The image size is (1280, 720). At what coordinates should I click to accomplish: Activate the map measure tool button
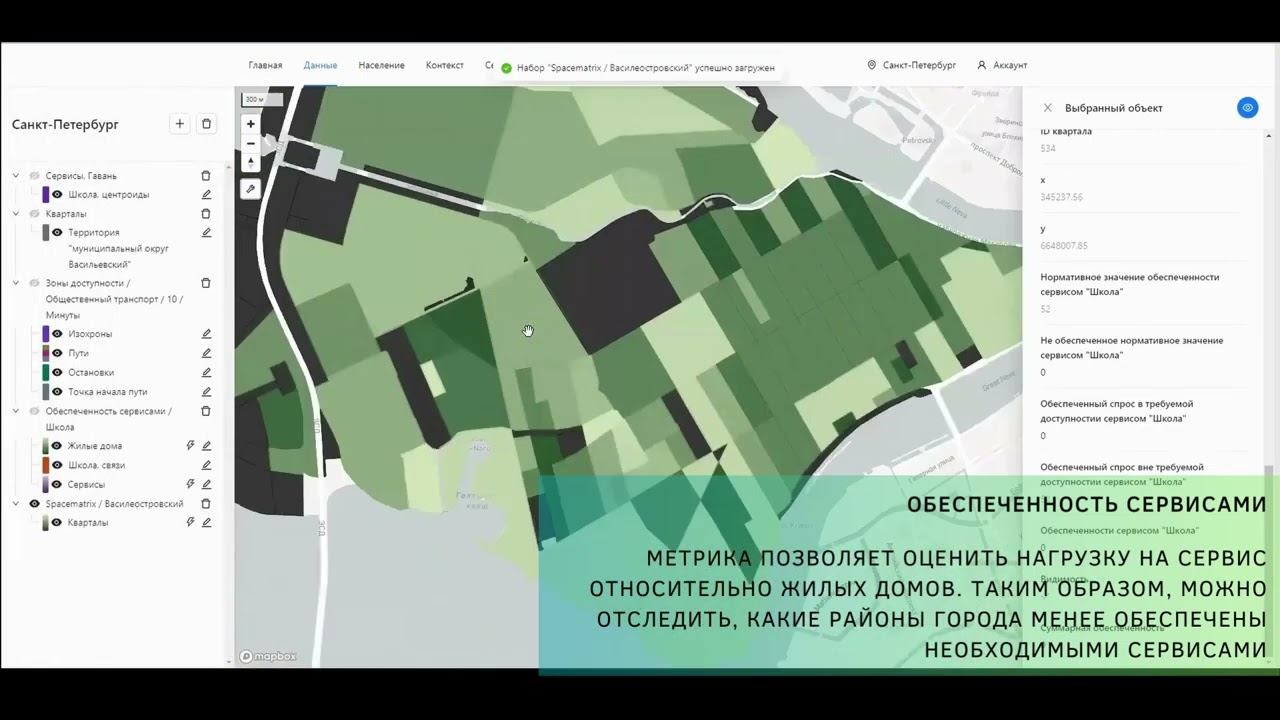(x=250, y=189)
